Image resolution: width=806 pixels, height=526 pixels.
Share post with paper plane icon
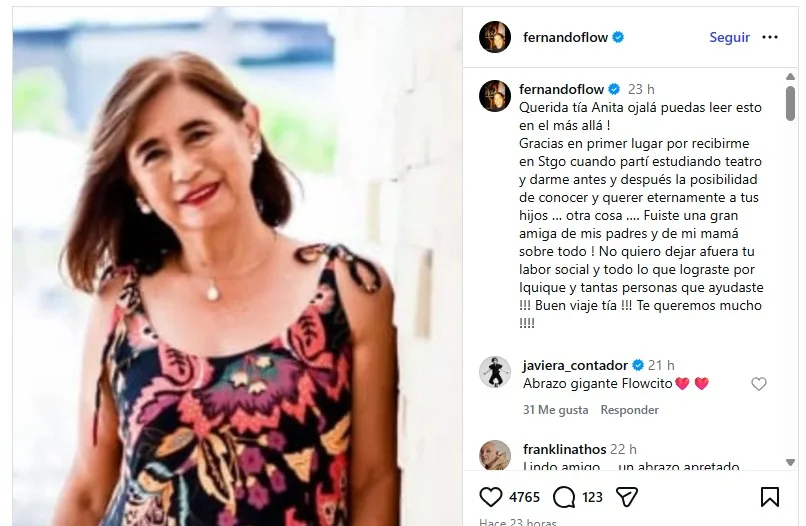(x=627, y=497)
